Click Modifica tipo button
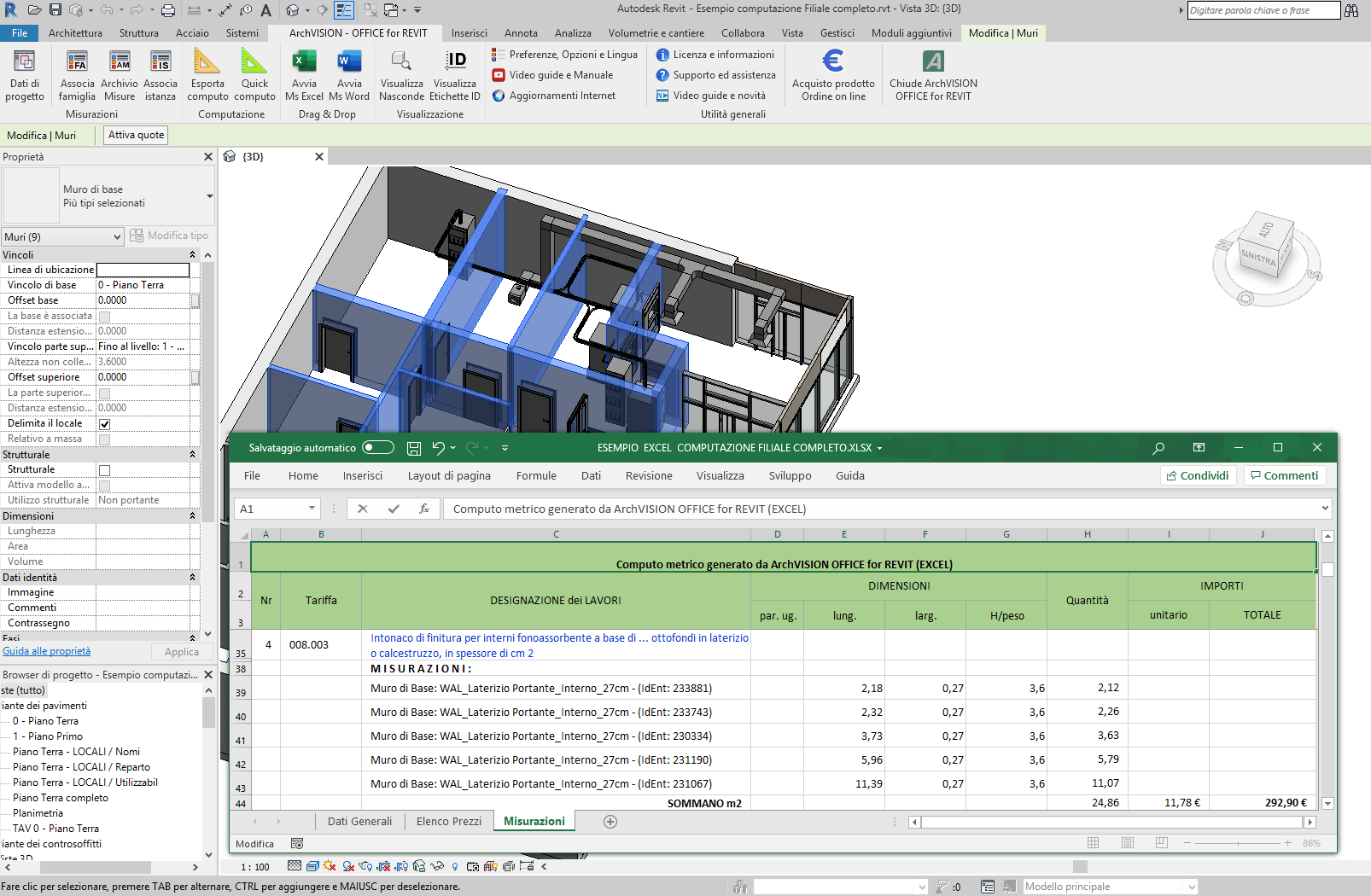This screenshot has width=1371, height=896. click(x=169, y=236)
